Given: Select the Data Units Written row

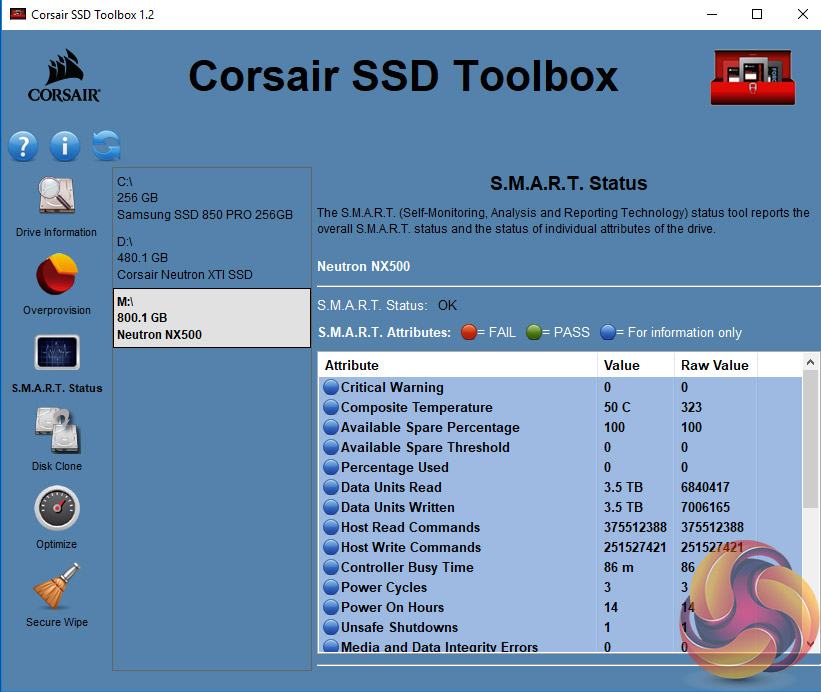Looking at the screenshot, I should 397,507.
